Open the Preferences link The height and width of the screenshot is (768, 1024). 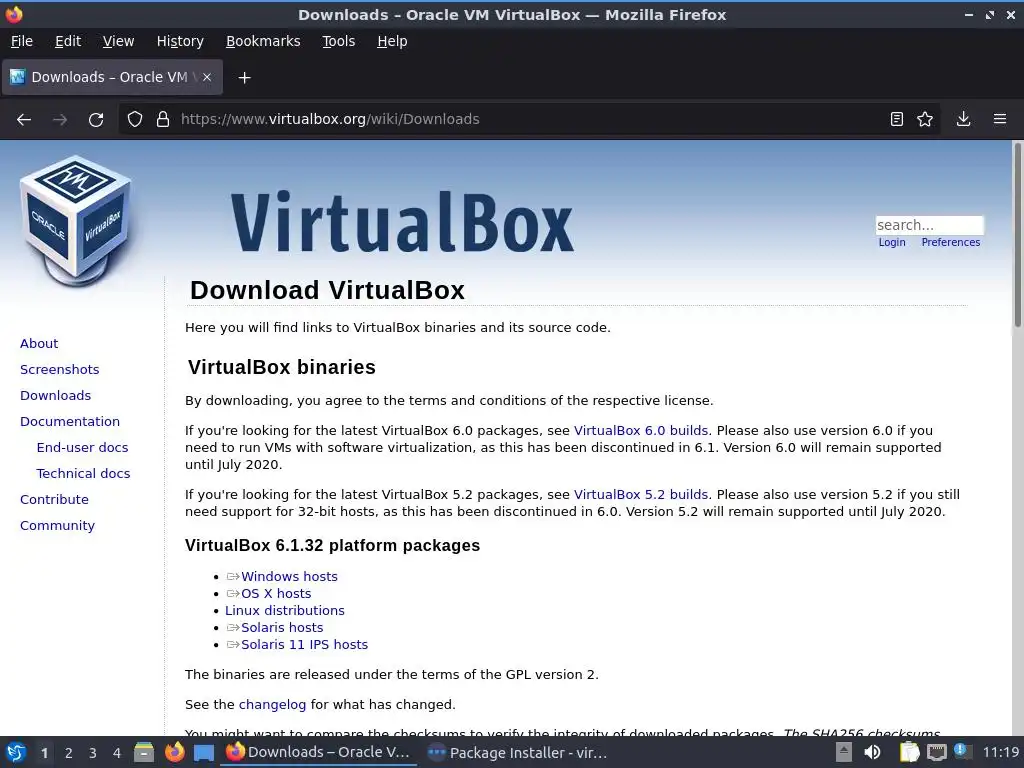(951, 242)
